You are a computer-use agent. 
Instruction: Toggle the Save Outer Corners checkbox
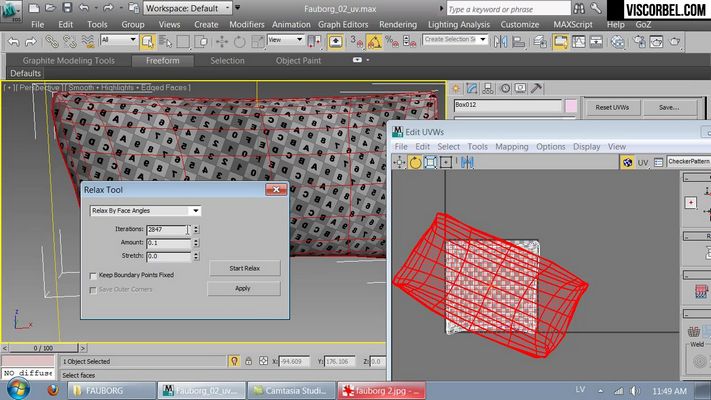pos(93,290)
